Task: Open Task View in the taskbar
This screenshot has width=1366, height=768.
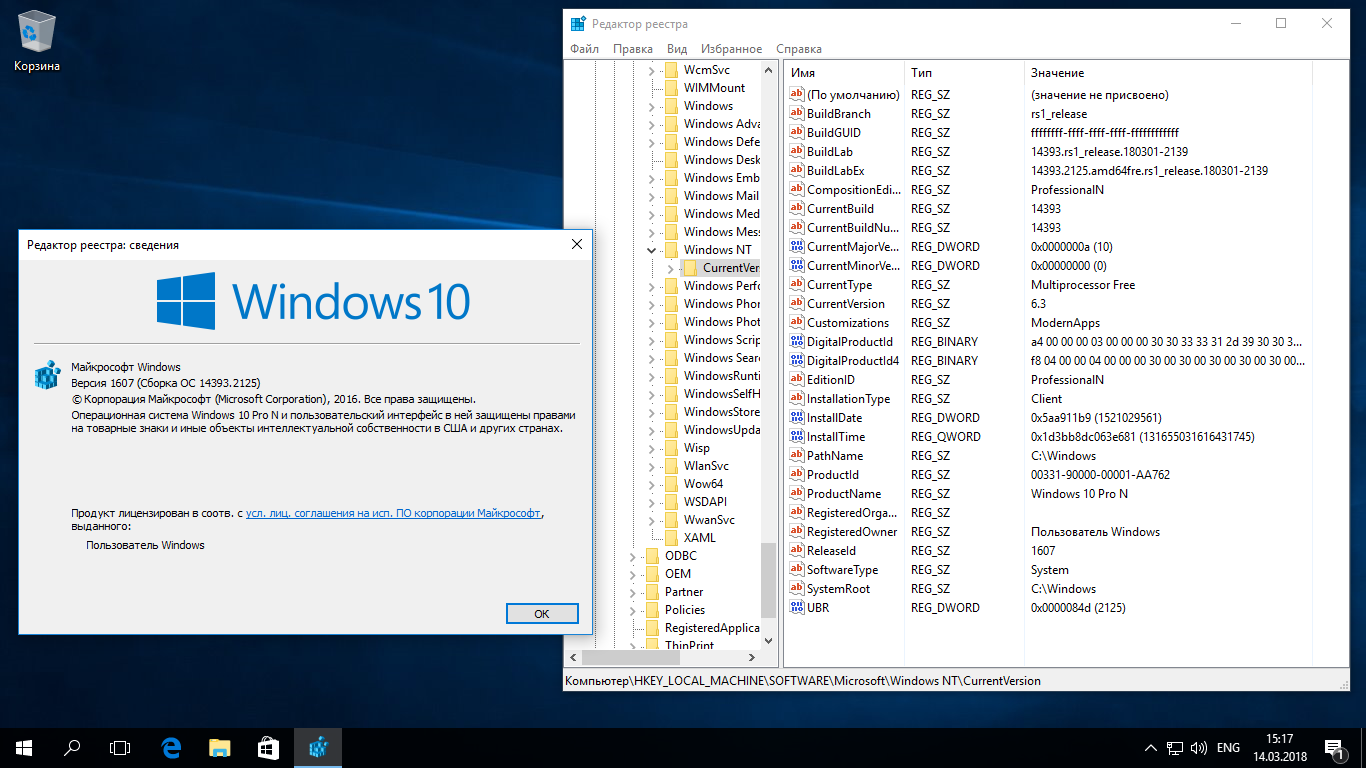Action: (x=120, y=747)
